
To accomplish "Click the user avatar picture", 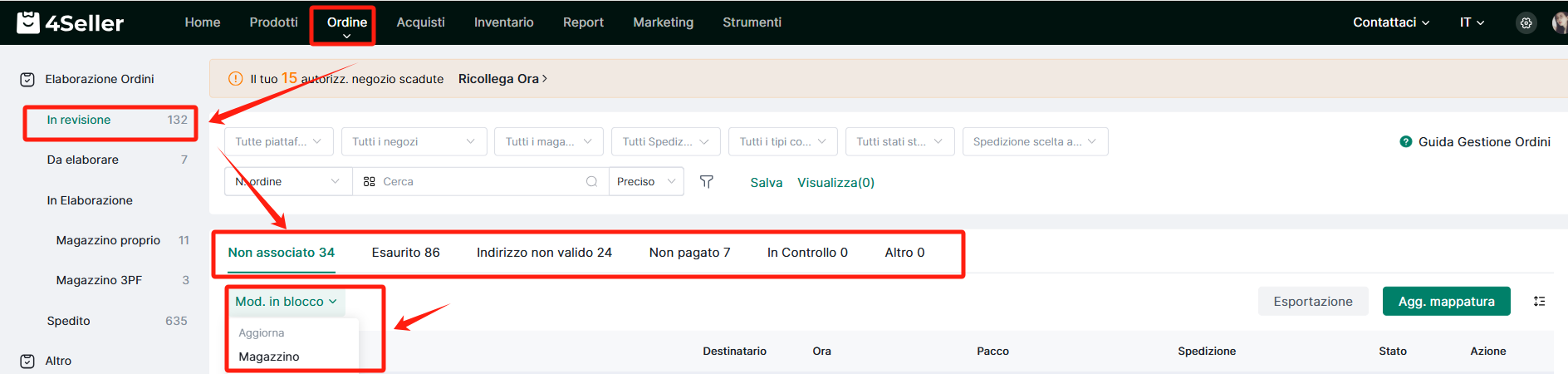I will (1560, 23).
